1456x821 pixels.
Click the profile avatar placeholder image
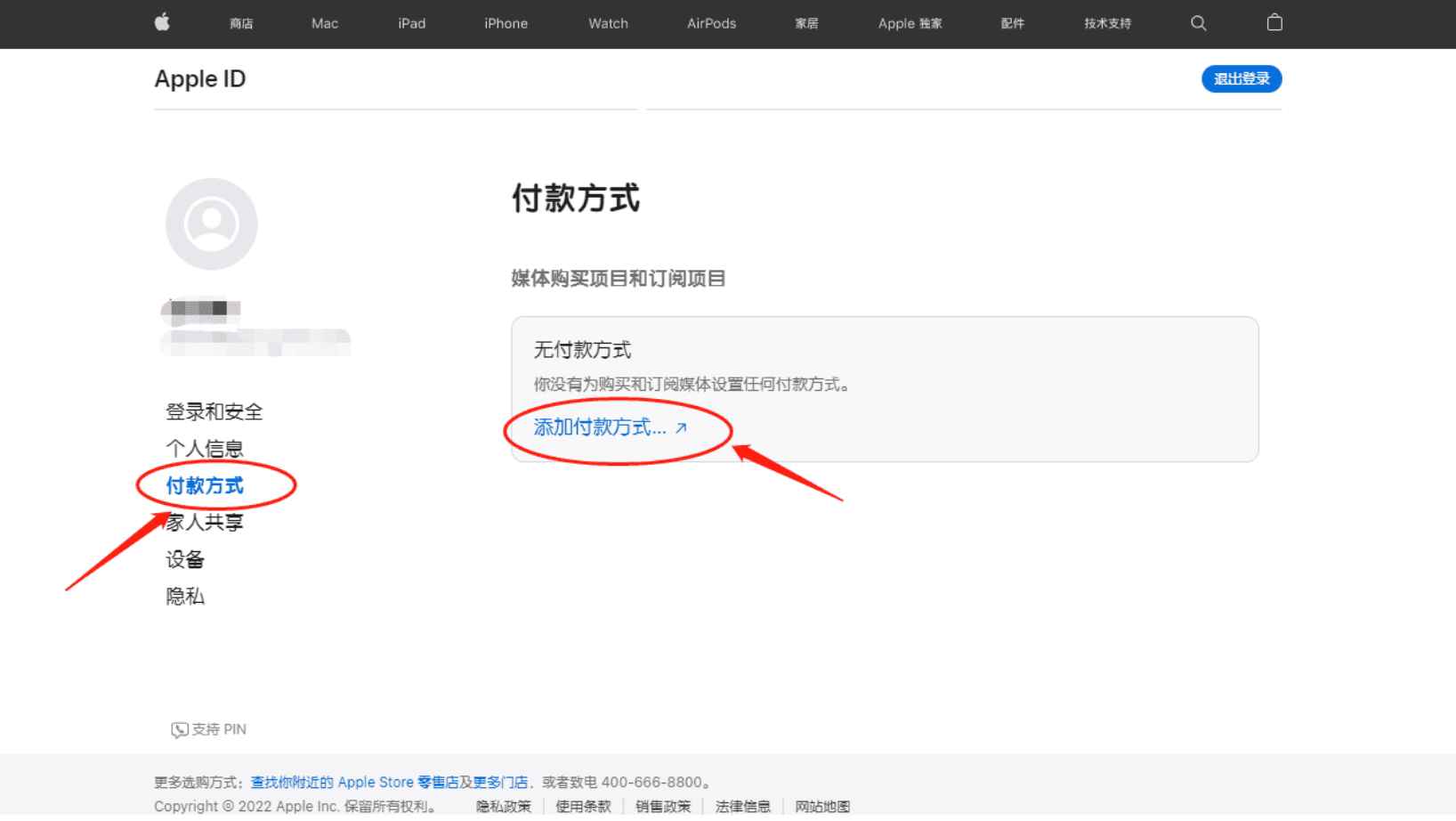(x=211, y=224)
